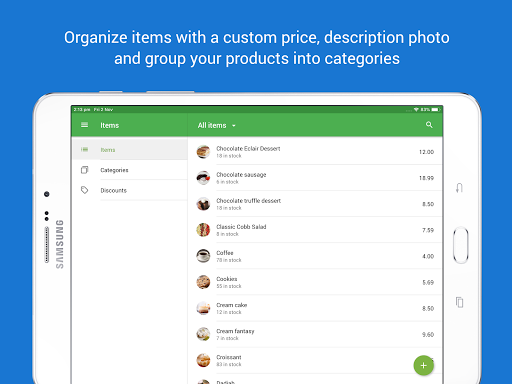Open the Cream fantasy item row

(315, 334)
